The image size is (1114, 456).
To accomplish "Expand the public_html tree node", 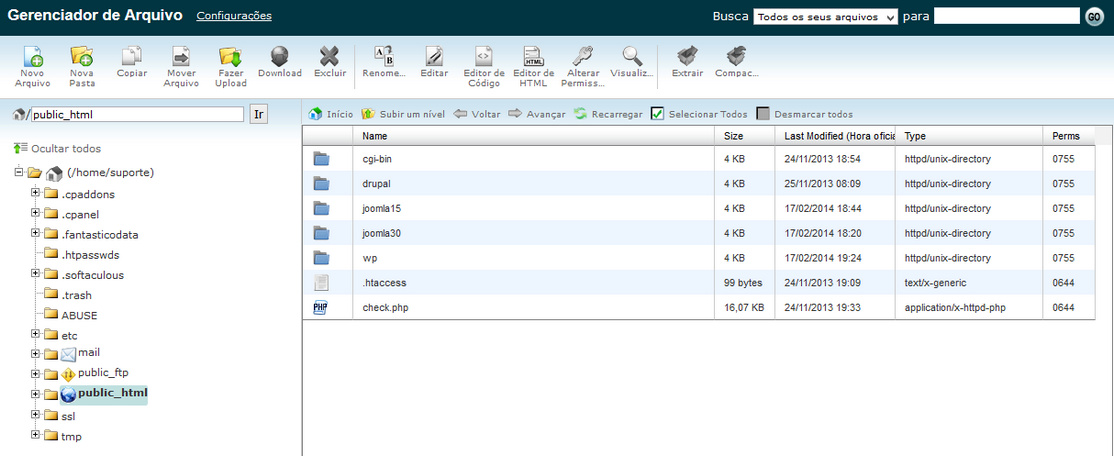I will click(x=35, y=394).
